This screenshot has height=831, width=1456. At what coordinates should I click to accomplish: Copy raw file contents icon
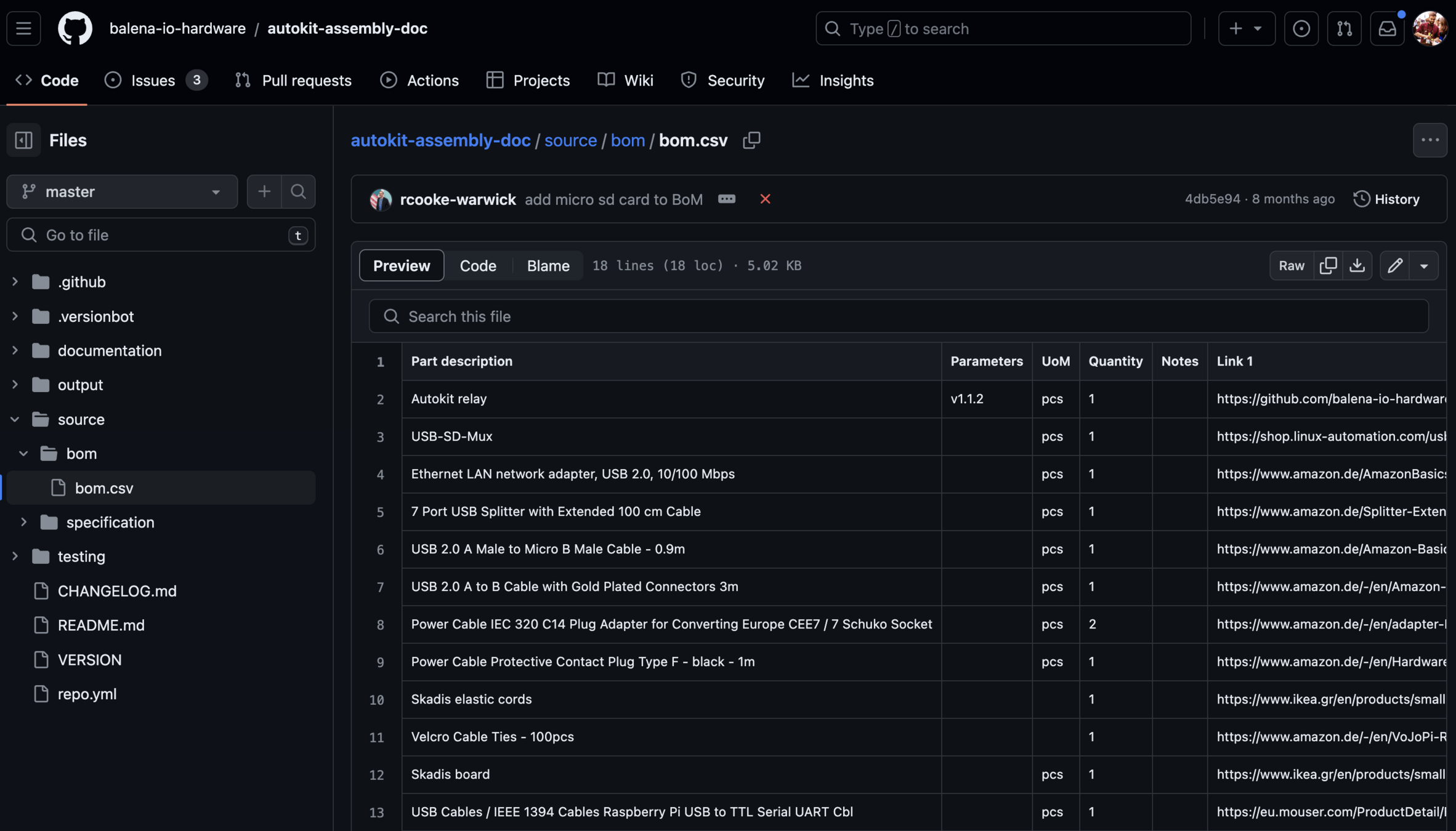1328,265
